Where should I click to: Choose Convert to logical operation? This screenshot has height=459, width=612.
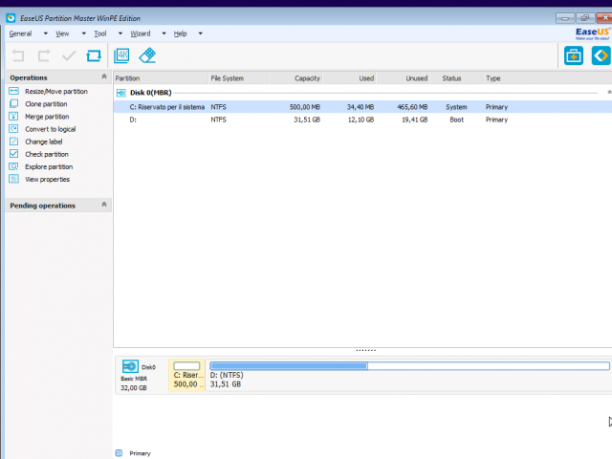point(50,129)
